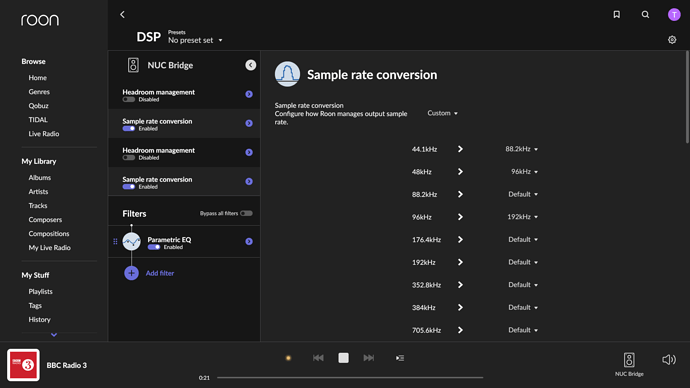Viewport: 690px width, 388px height.
Task: Open Artists in My Library
Action: (38, 192)
